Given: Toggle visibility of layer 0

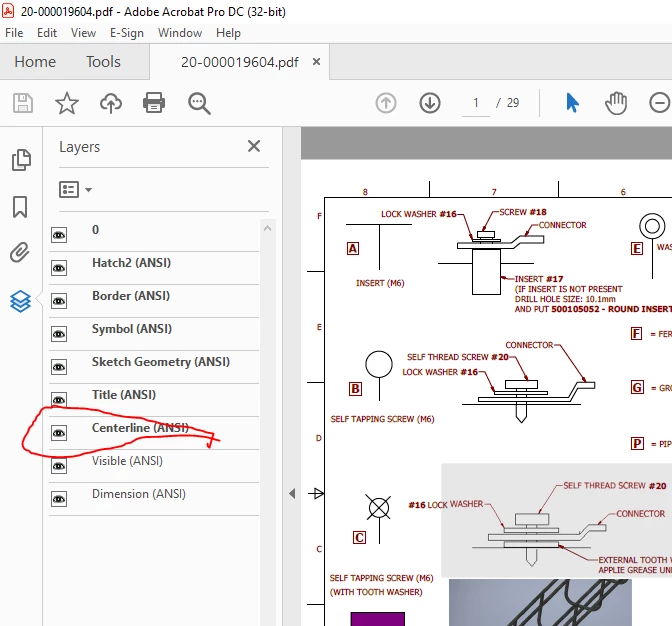Looking at the screenshot, I should 59,235.
